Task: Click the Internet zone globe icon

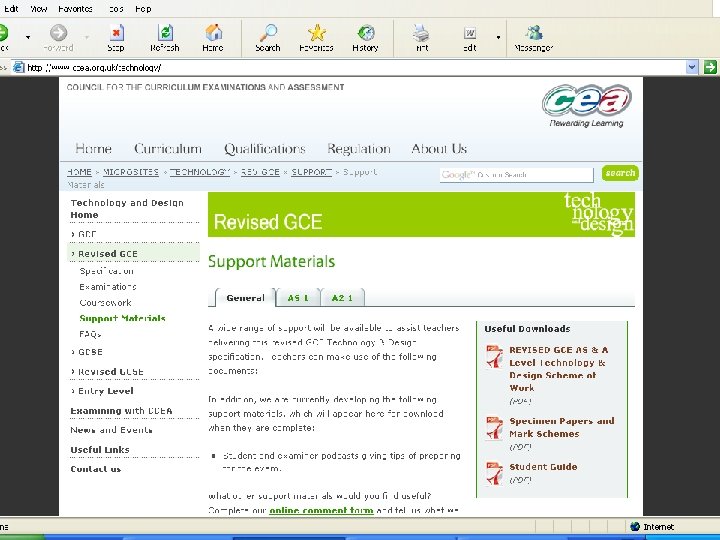Action: coord(635,527)
